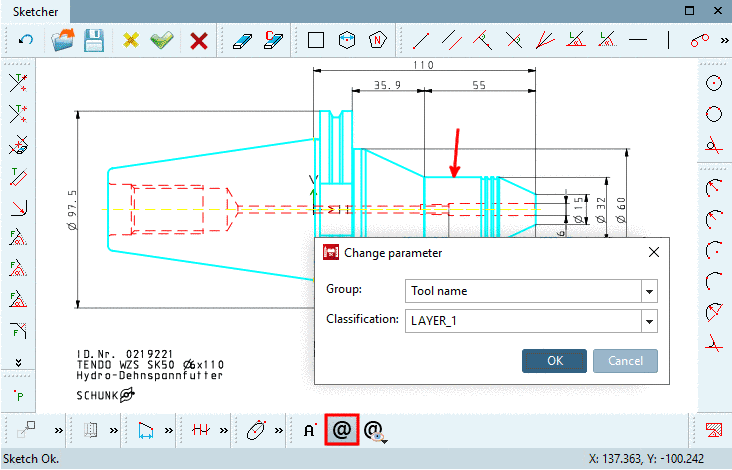732x470 pixels.
Task: Click OK in Change parameter dialog
Action: pyautogui.click(x=555, y=361)
